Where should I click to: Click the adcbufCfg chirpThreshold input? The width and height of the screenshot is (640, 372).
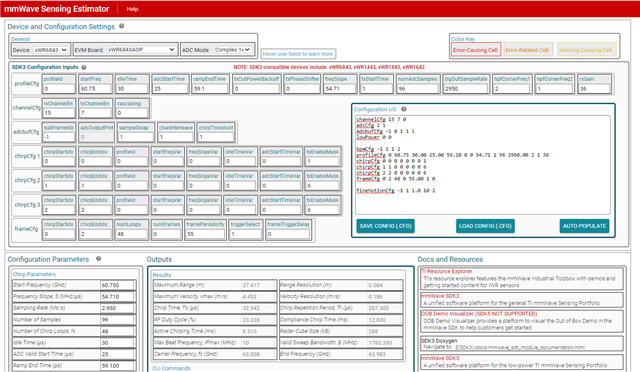click(x=216, y=137)
